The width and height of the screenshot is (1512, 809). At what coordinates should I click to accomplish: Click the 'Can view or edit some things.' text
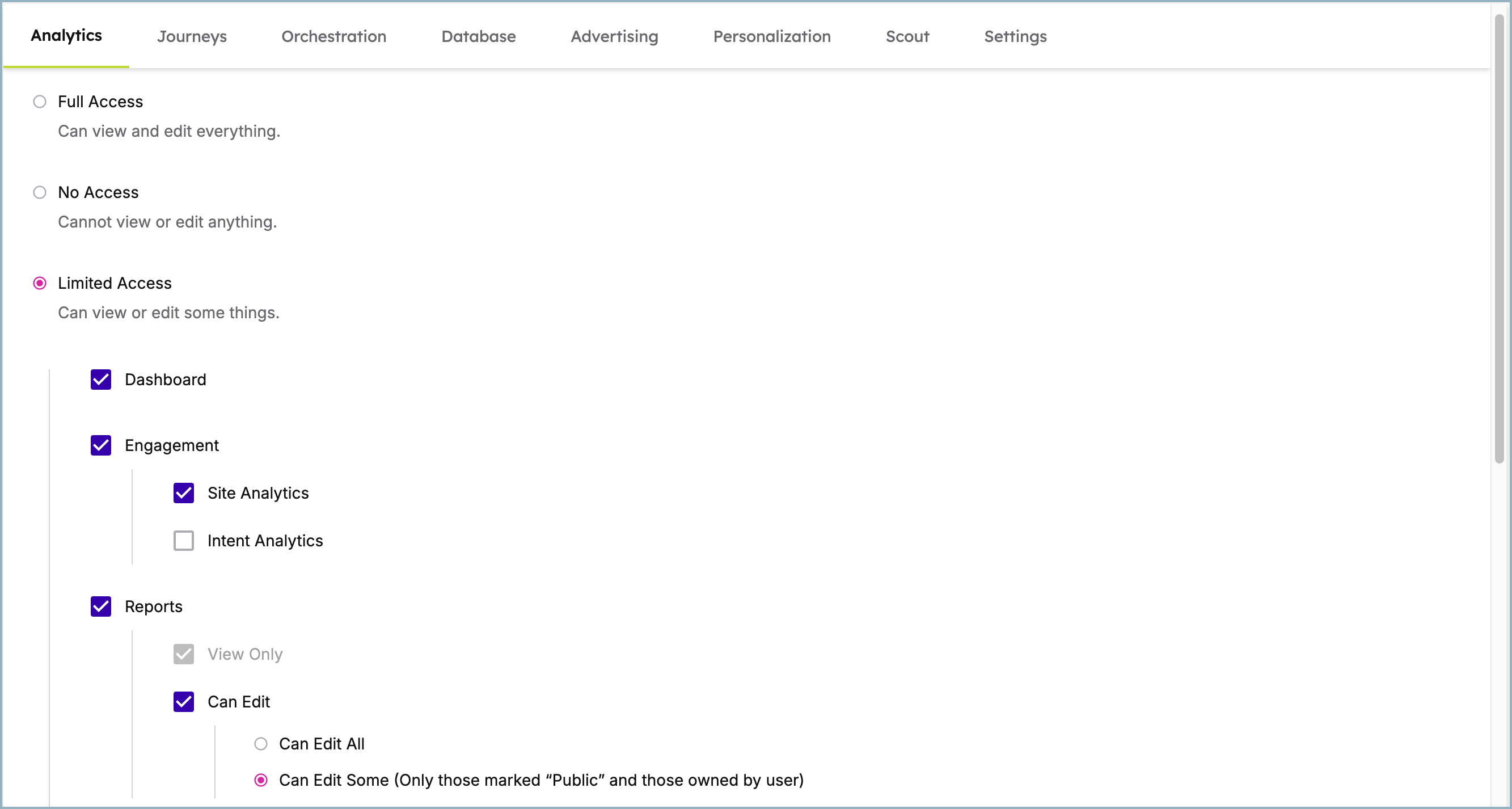pyautogui.click(x=168, y=313)
